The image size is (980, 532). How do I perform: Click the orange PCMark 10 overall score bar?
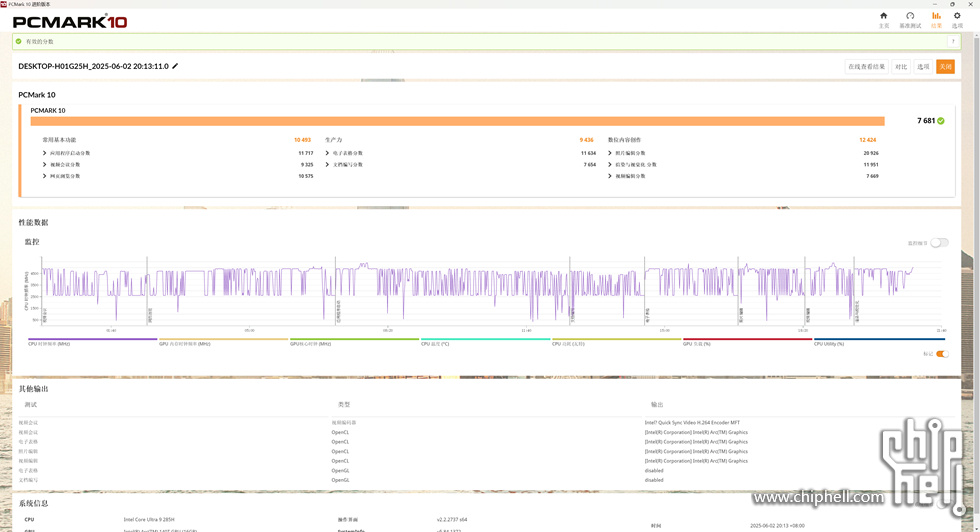coord(458,121)
